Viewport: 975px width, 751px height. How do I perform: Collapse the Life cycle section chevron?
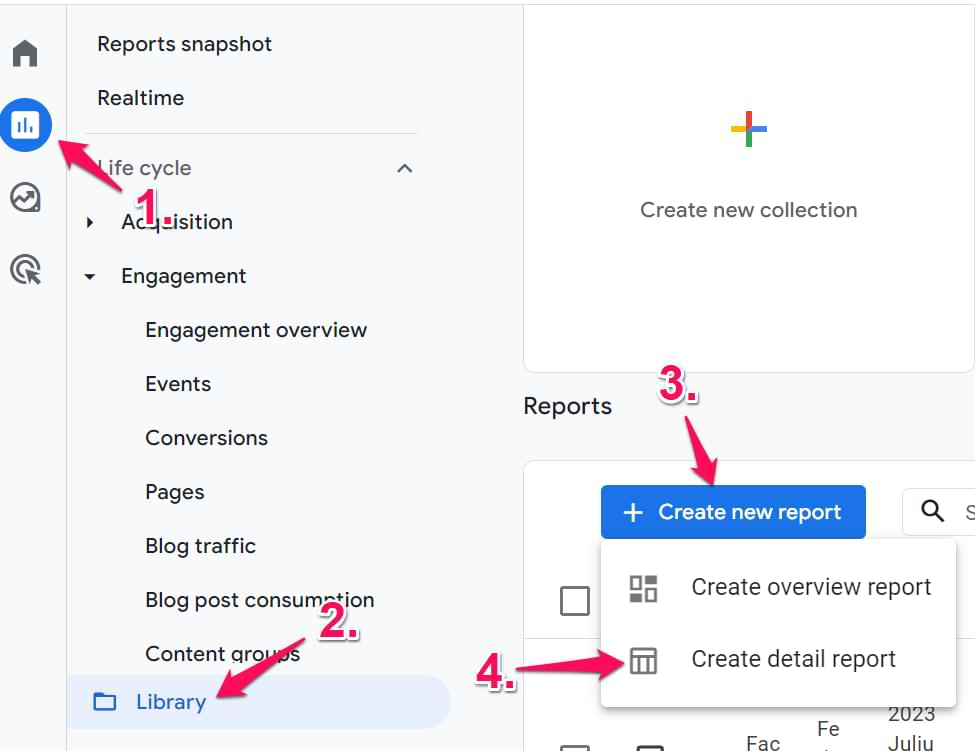(x=405, y=168)
